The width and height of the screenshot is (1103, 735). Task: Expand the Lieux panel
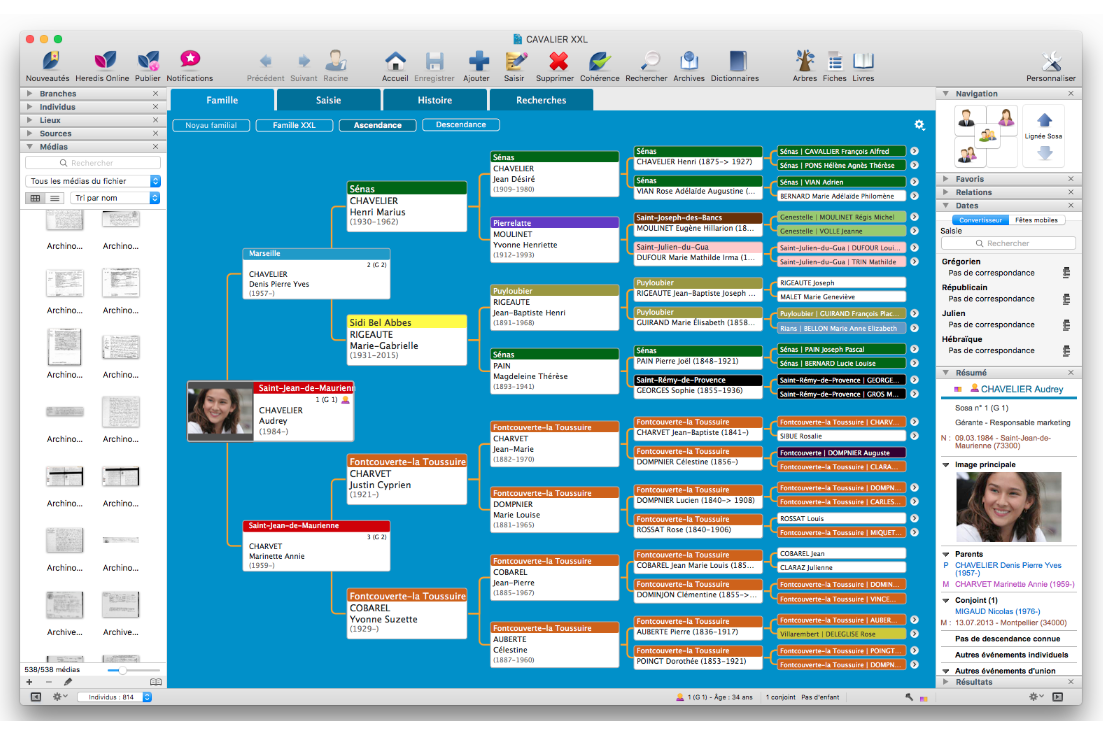coord(30,120)
